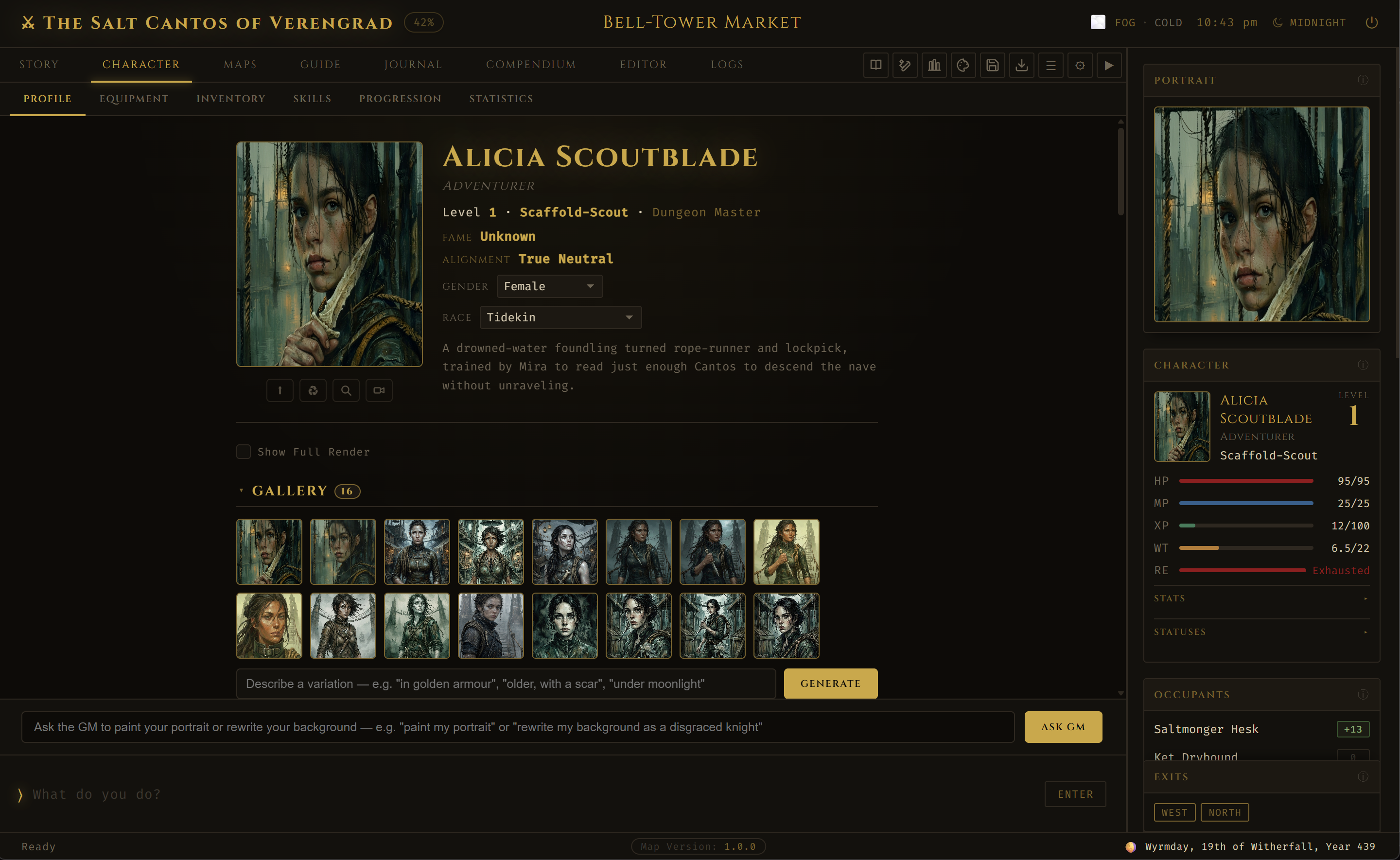
Task: Click the camera icon under portrait
Action: click(379, 390)
